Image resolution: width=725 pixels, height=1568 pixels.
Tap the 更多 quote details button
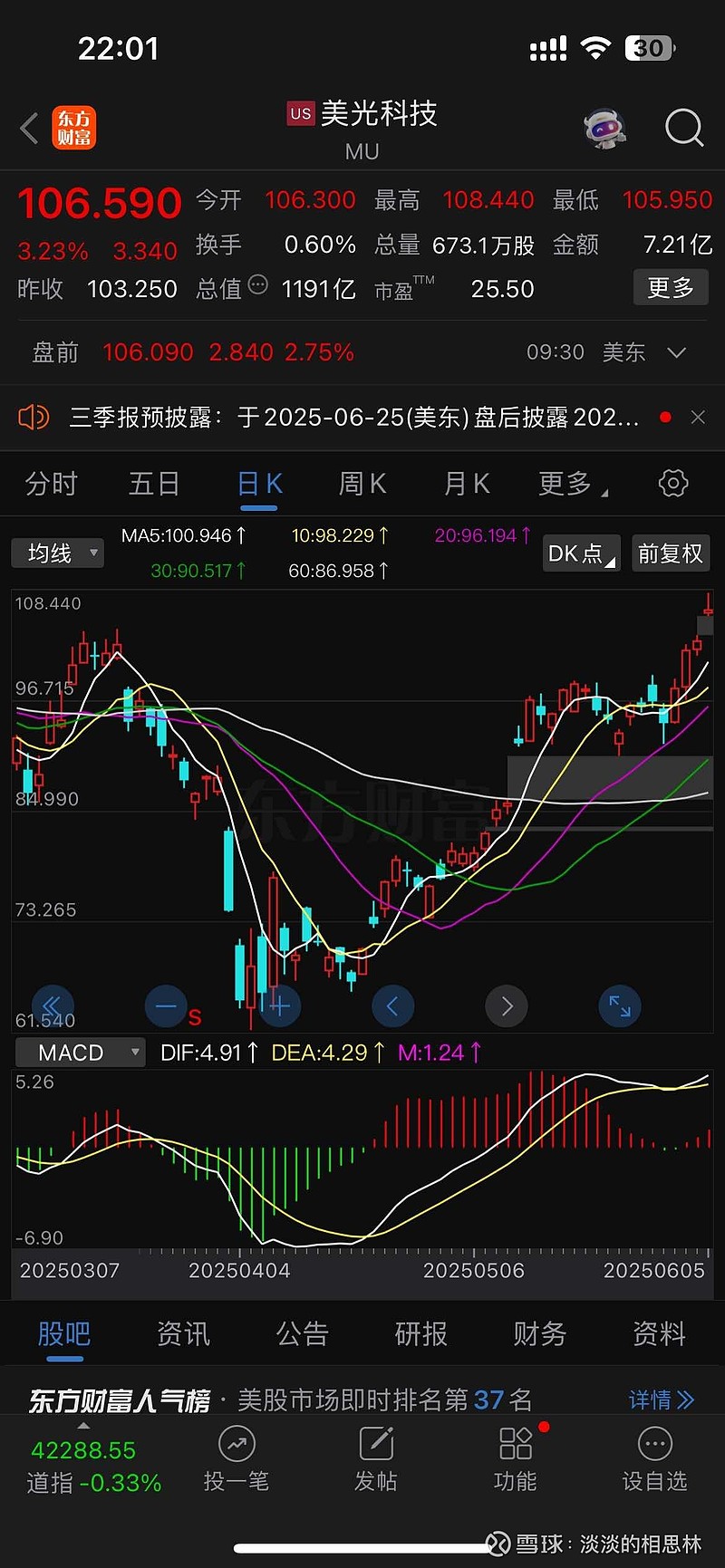[671, 288]
